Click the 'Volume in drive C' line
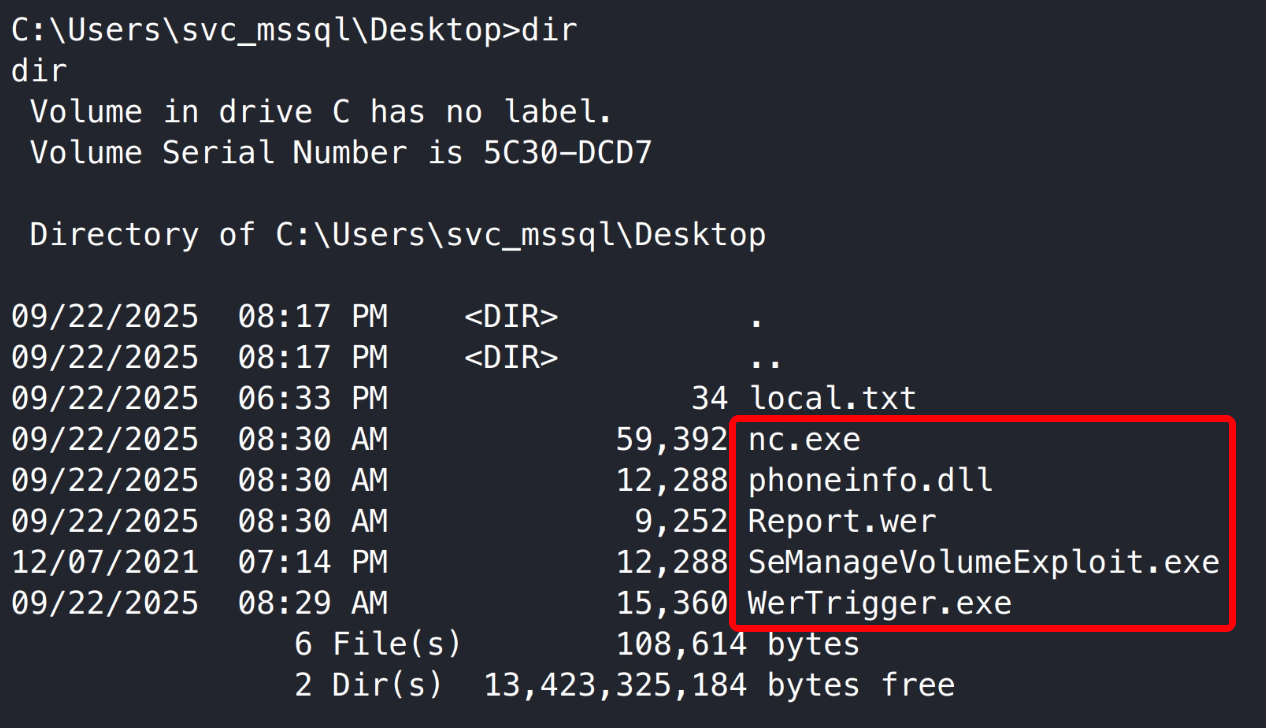 [320, 112]
